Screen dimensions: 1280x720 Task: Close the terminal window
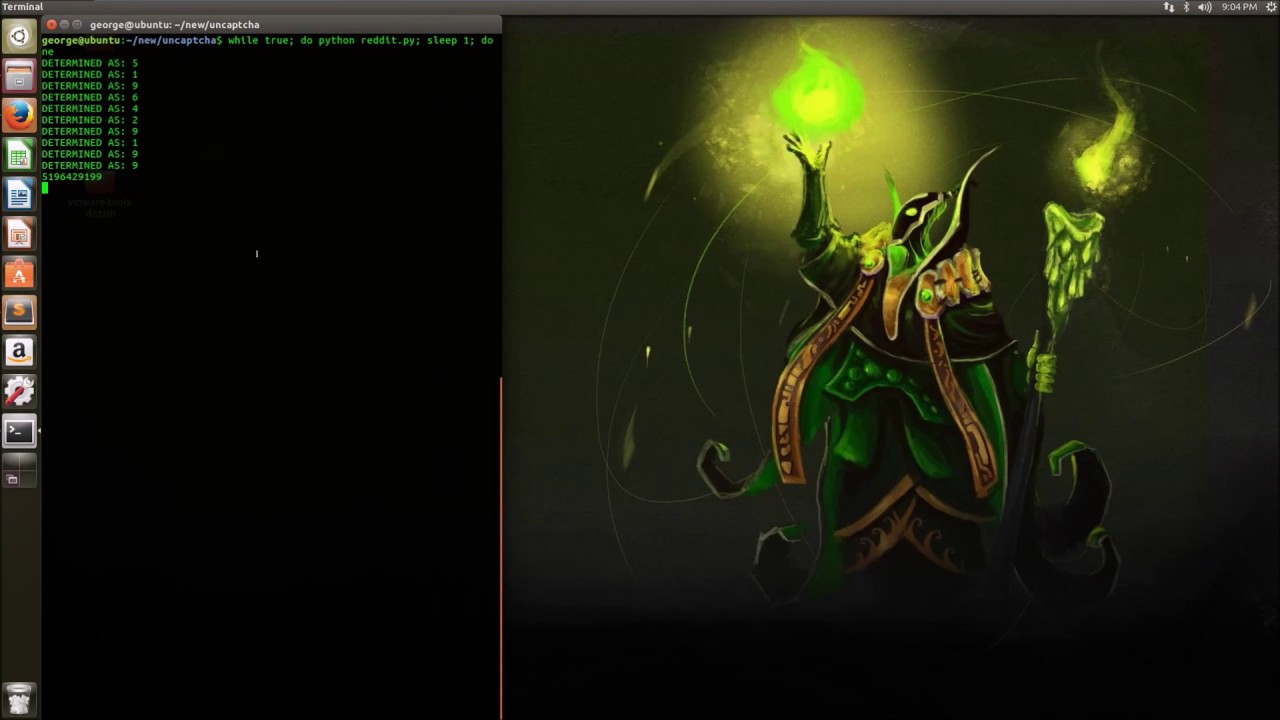[51, 24]
